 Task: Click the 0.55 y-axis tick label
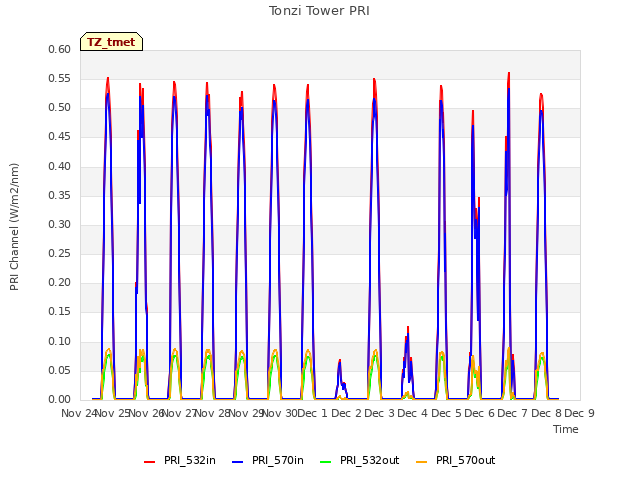[x=60, y=78]
